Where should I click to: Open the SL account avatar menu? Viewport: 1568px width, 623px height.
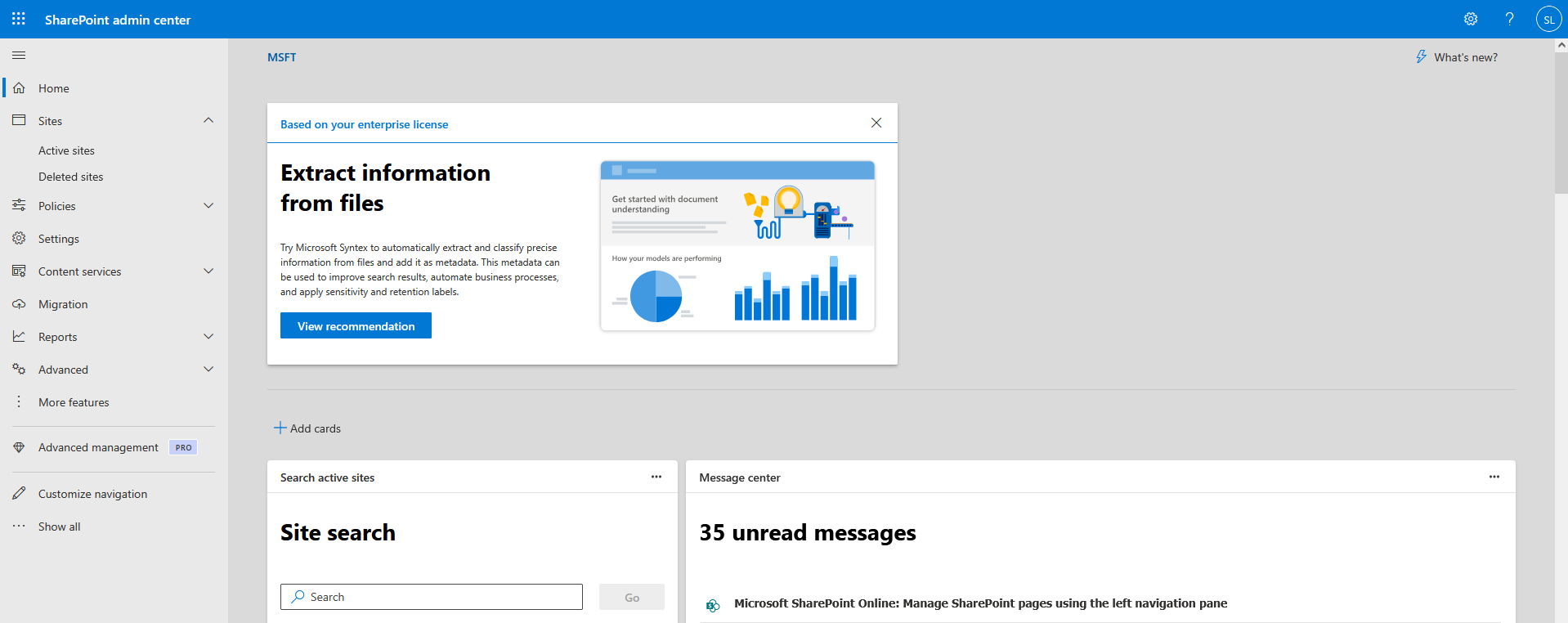coord(1548,19)
